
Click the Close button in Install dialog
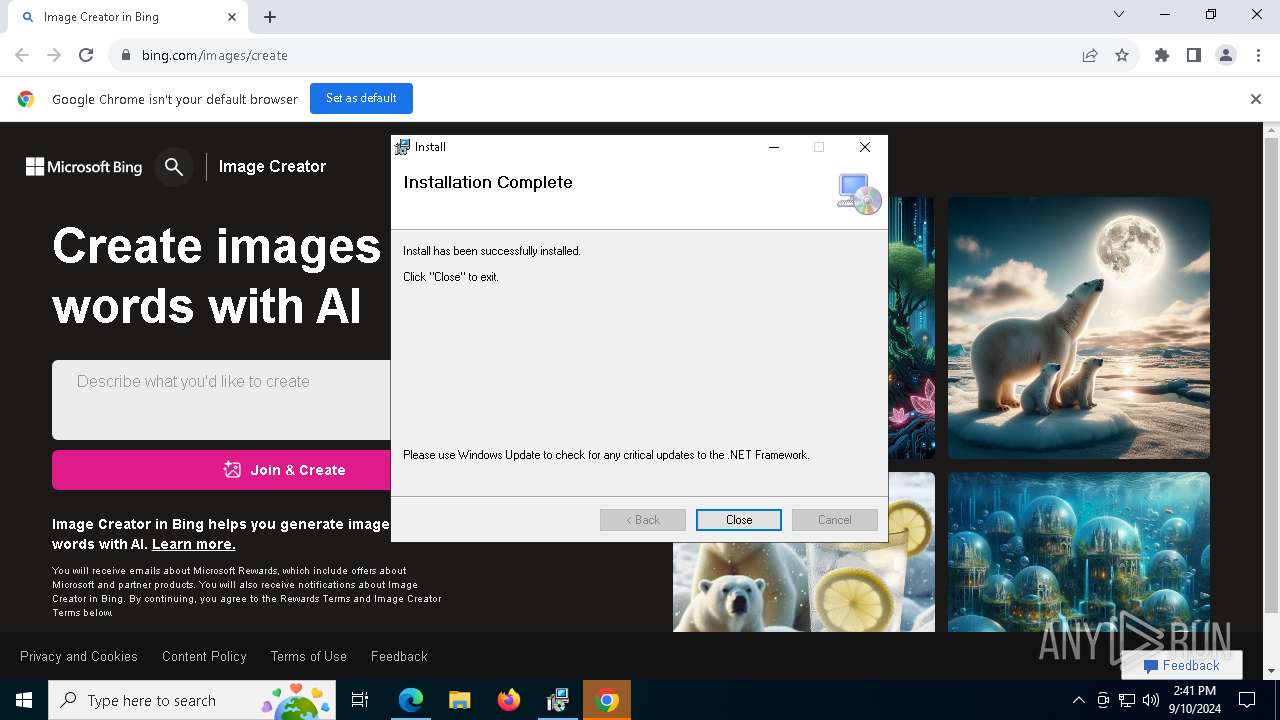pos(739,520)
